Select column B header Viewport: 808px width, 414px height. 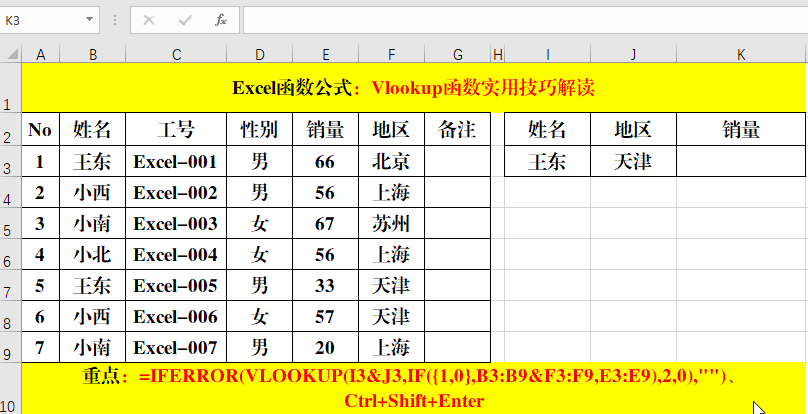[x=93, y=55]
